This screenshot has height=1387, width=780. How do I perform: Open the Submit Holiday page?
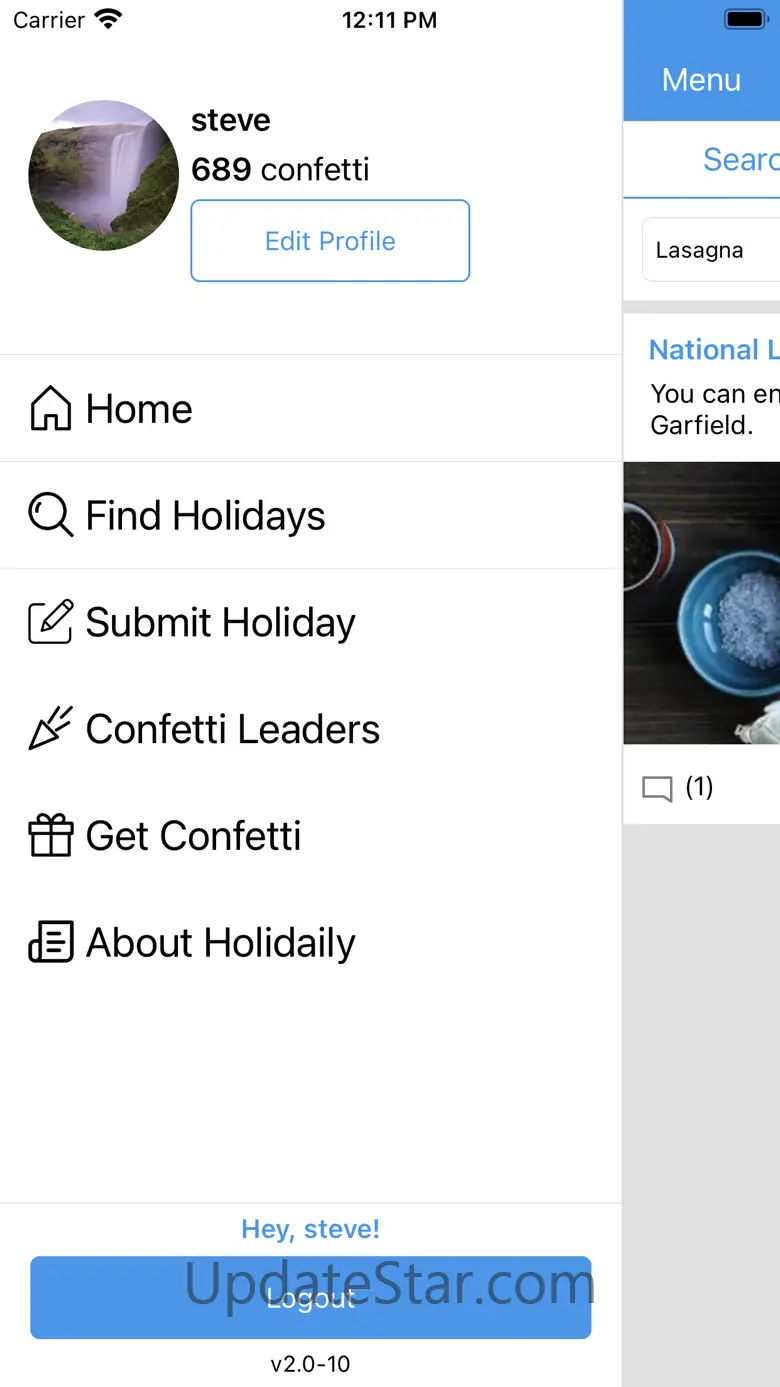[x=220, y=623]
